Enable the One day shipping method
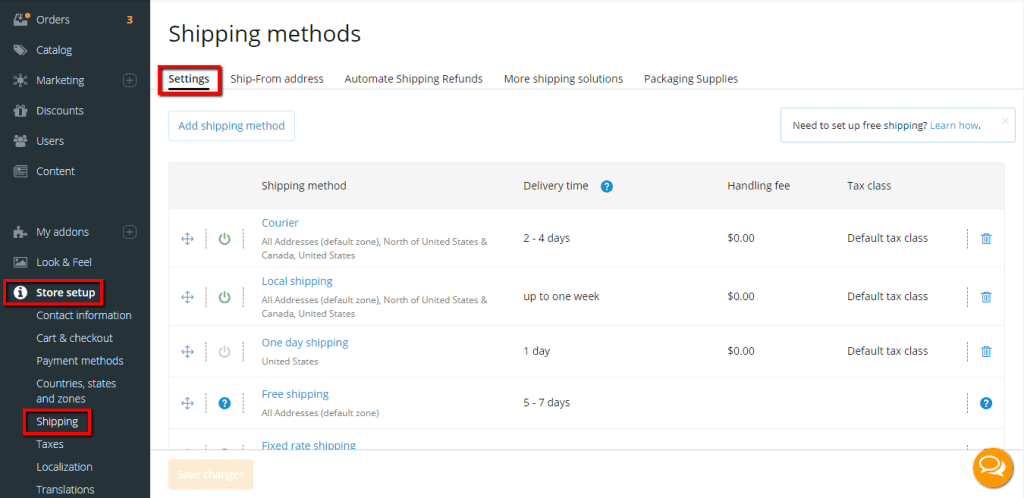The width and height of the screenshot is (1024, 498). 225,352
